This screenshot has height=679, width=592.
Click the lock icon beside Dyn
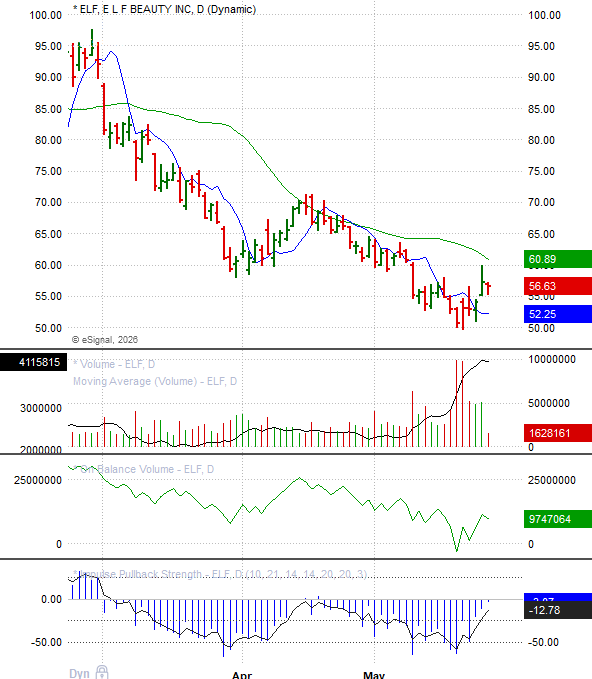coord(102,673)
